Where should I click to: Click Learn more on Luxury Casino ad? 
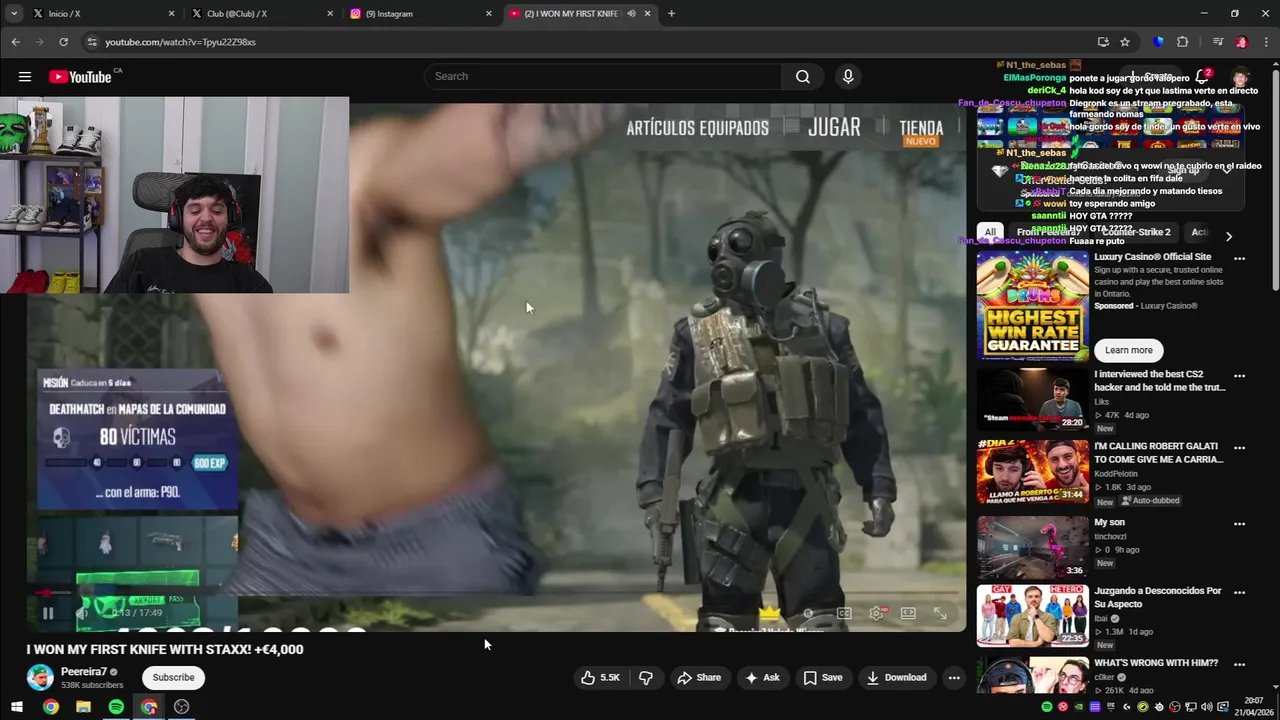1129,350
